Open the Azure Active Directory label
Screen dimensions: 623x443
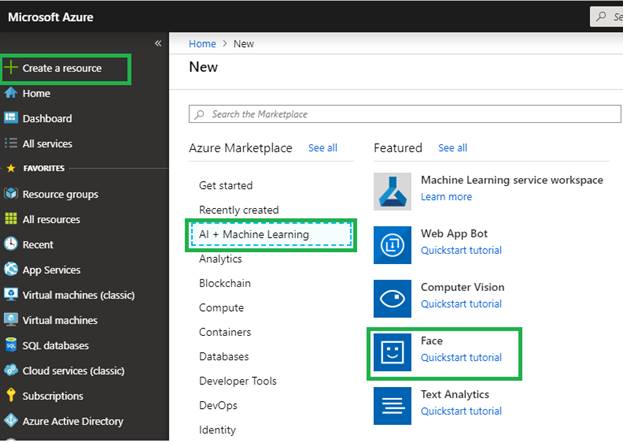pyautogui.click(x=73, y=421)
